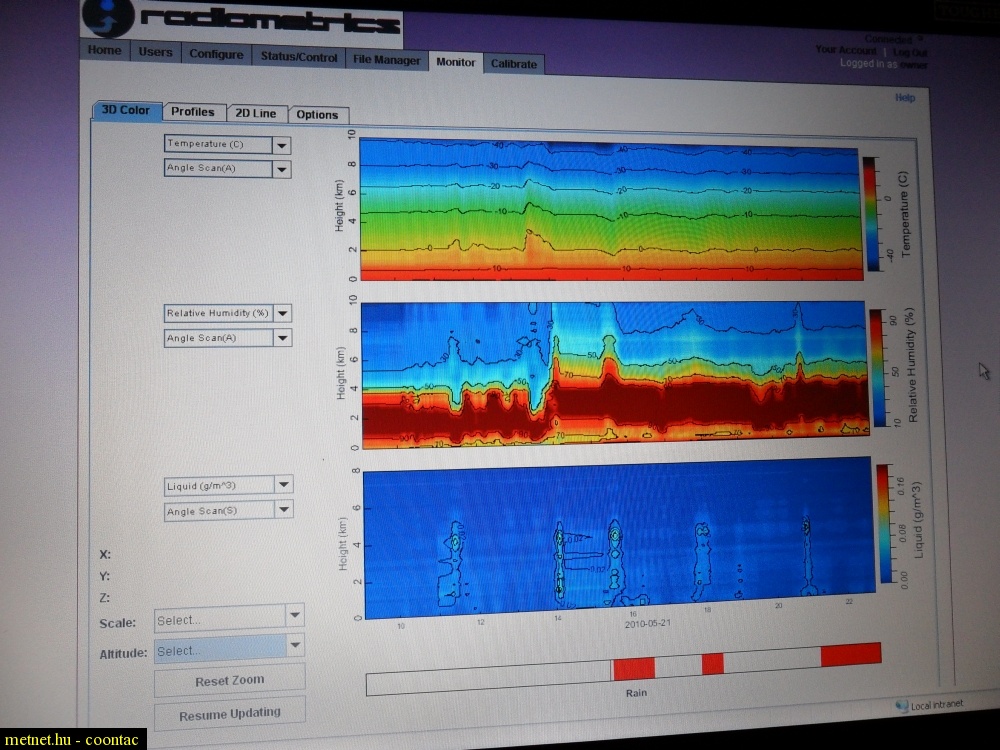
Task: Expand the Angle Scan(S) dropdown
Action: [284, 511]
